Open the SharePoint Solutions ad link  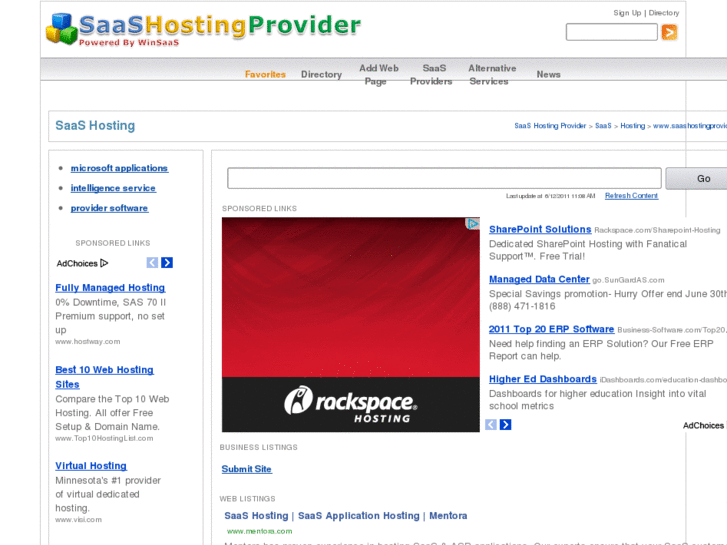coord(540,229)
